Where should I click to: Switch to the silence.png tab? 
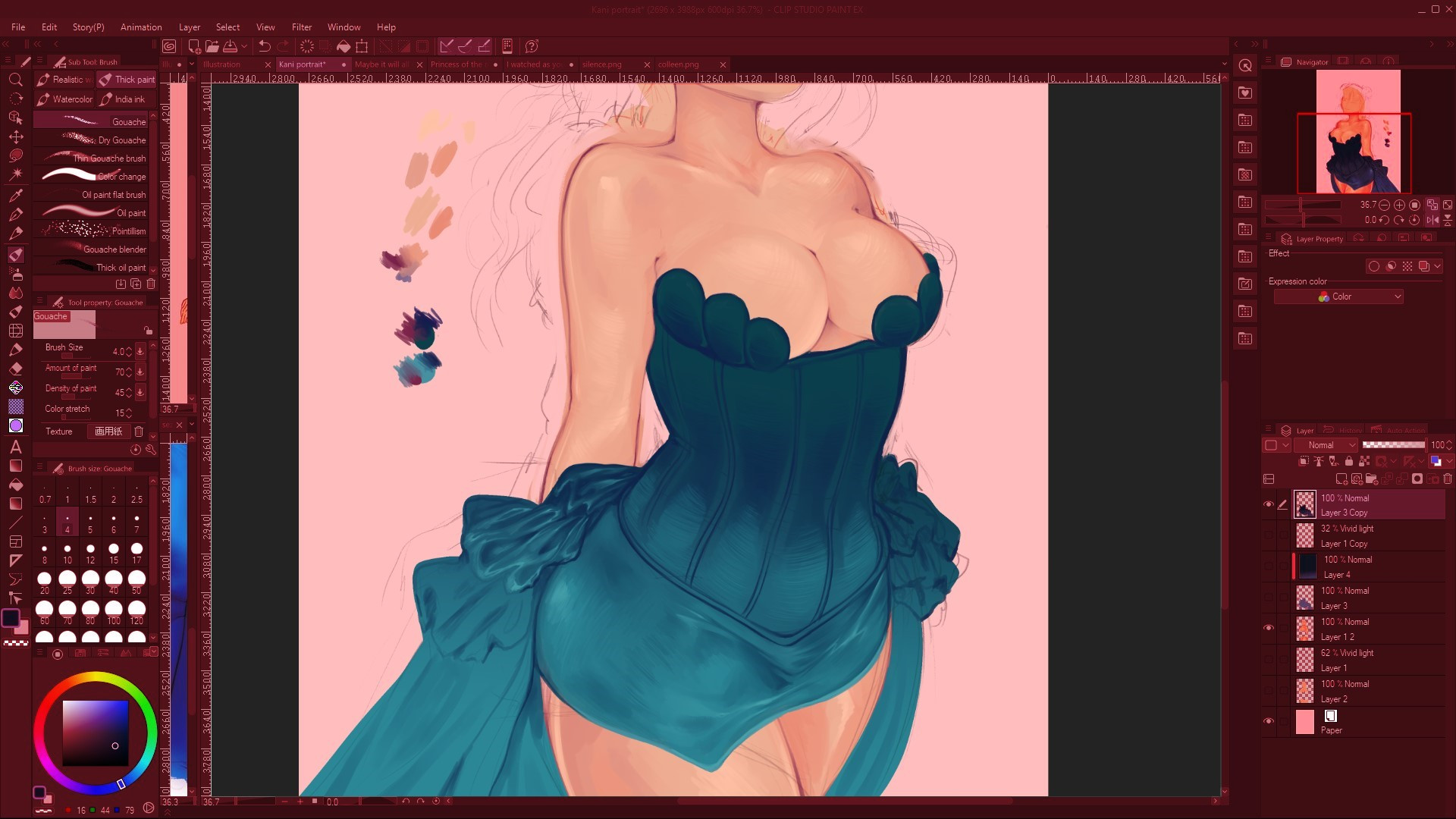(602, 64)
